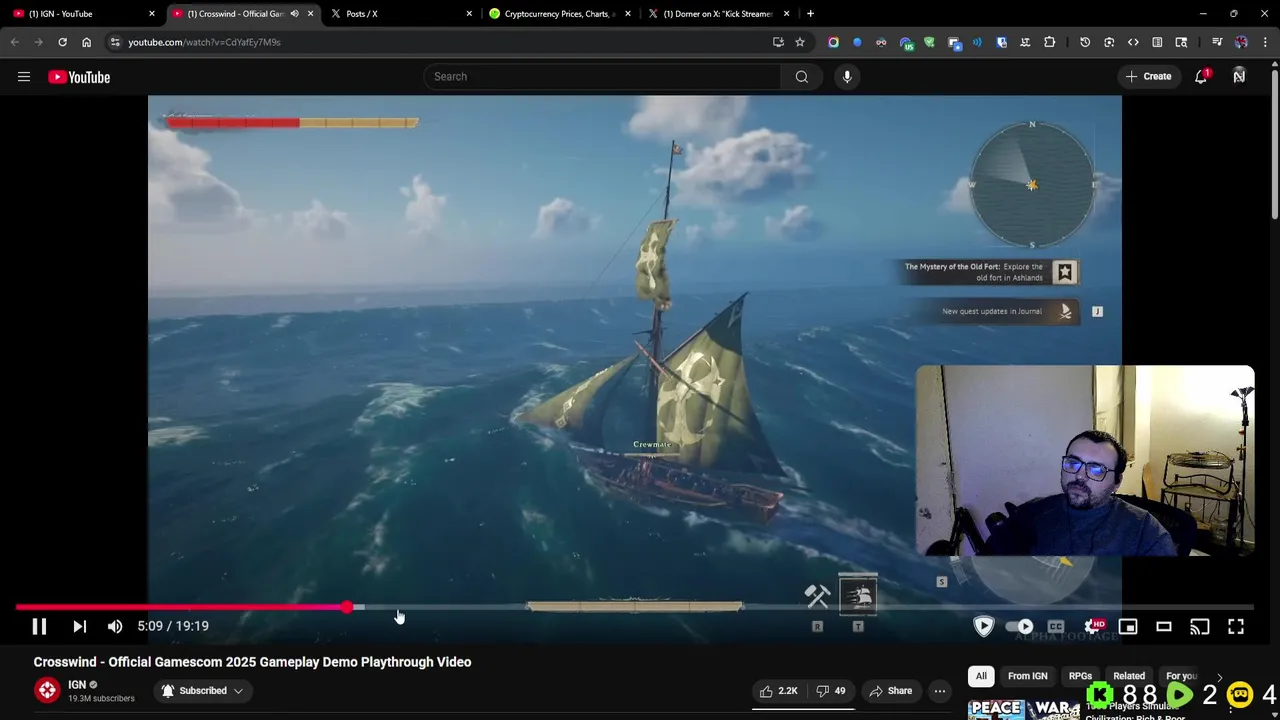
Task: Toggle the autoplay switch in the player
Action: click(x=1019, y=626)
